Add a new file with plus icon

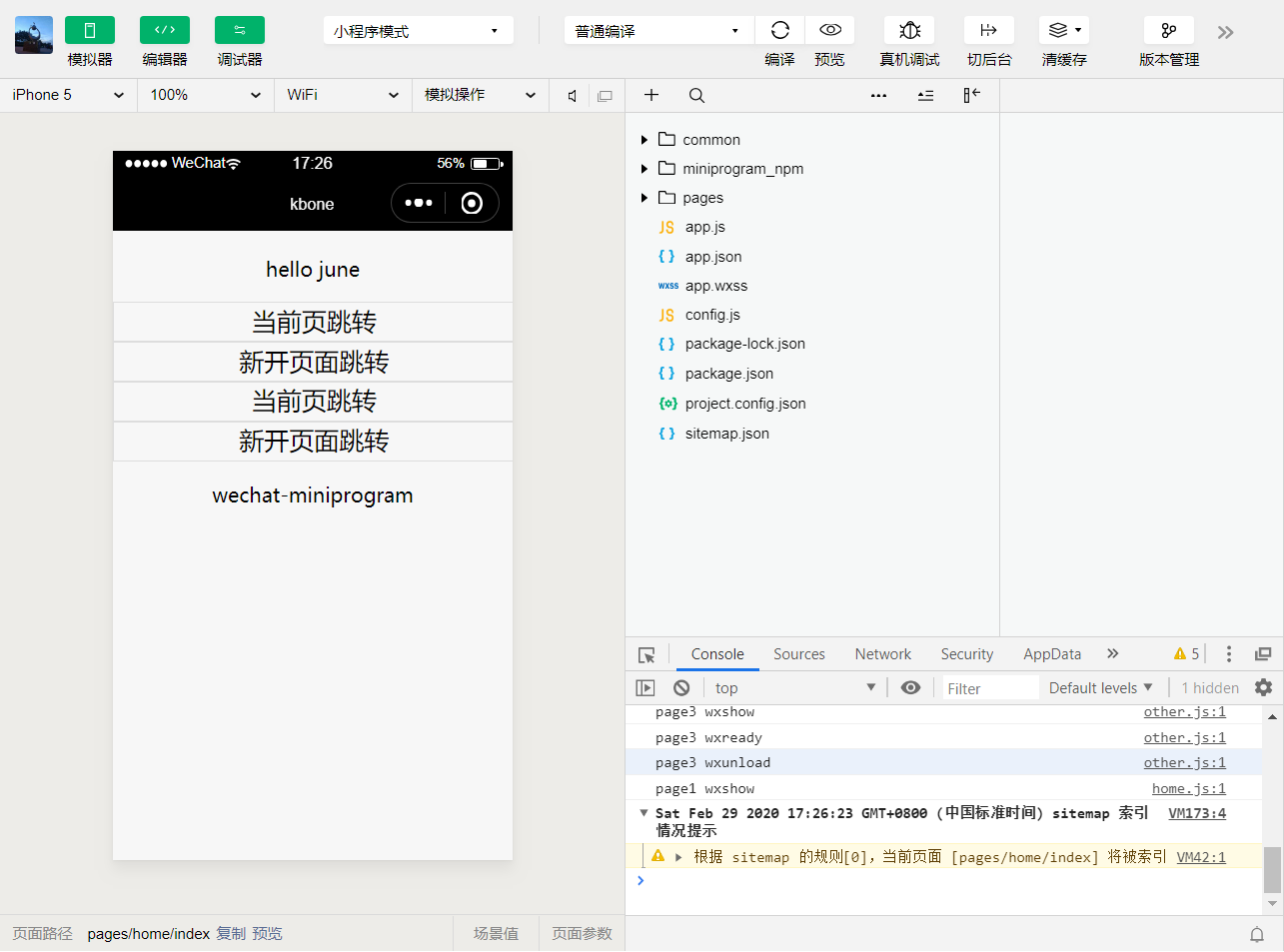pyautogui.click(x=651, y=95)
